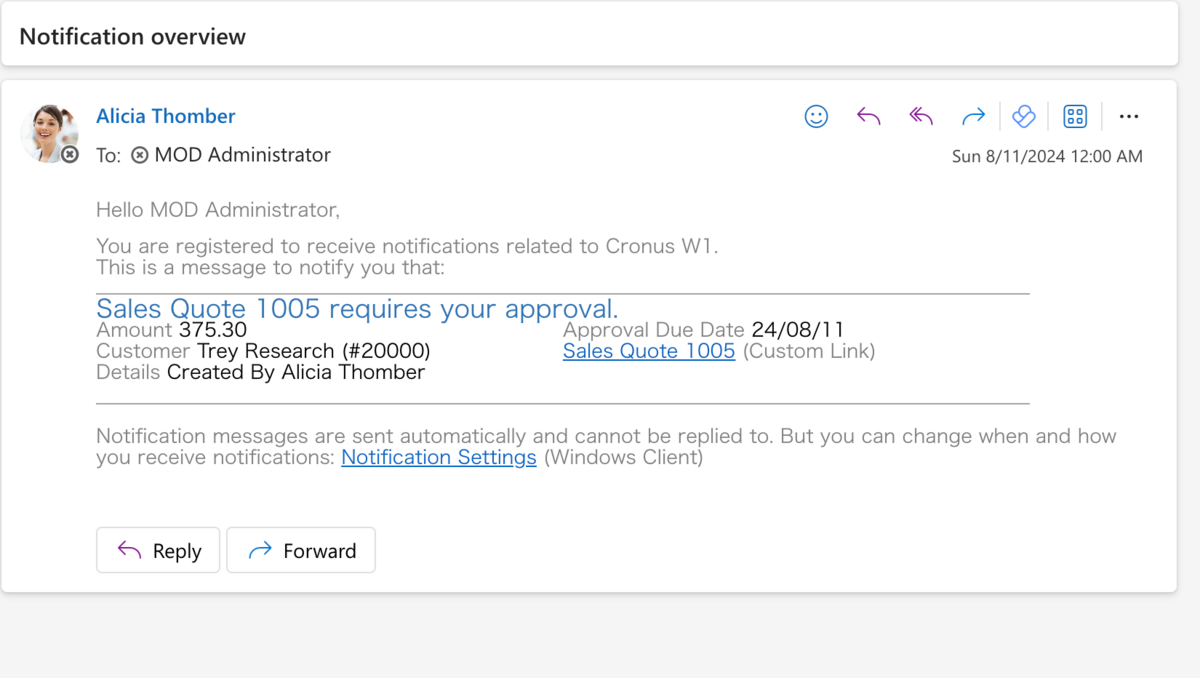This screenshot has width=1200, height=678.
Task: Add a reaction using the smiley icon
Action: click(816, 116)
